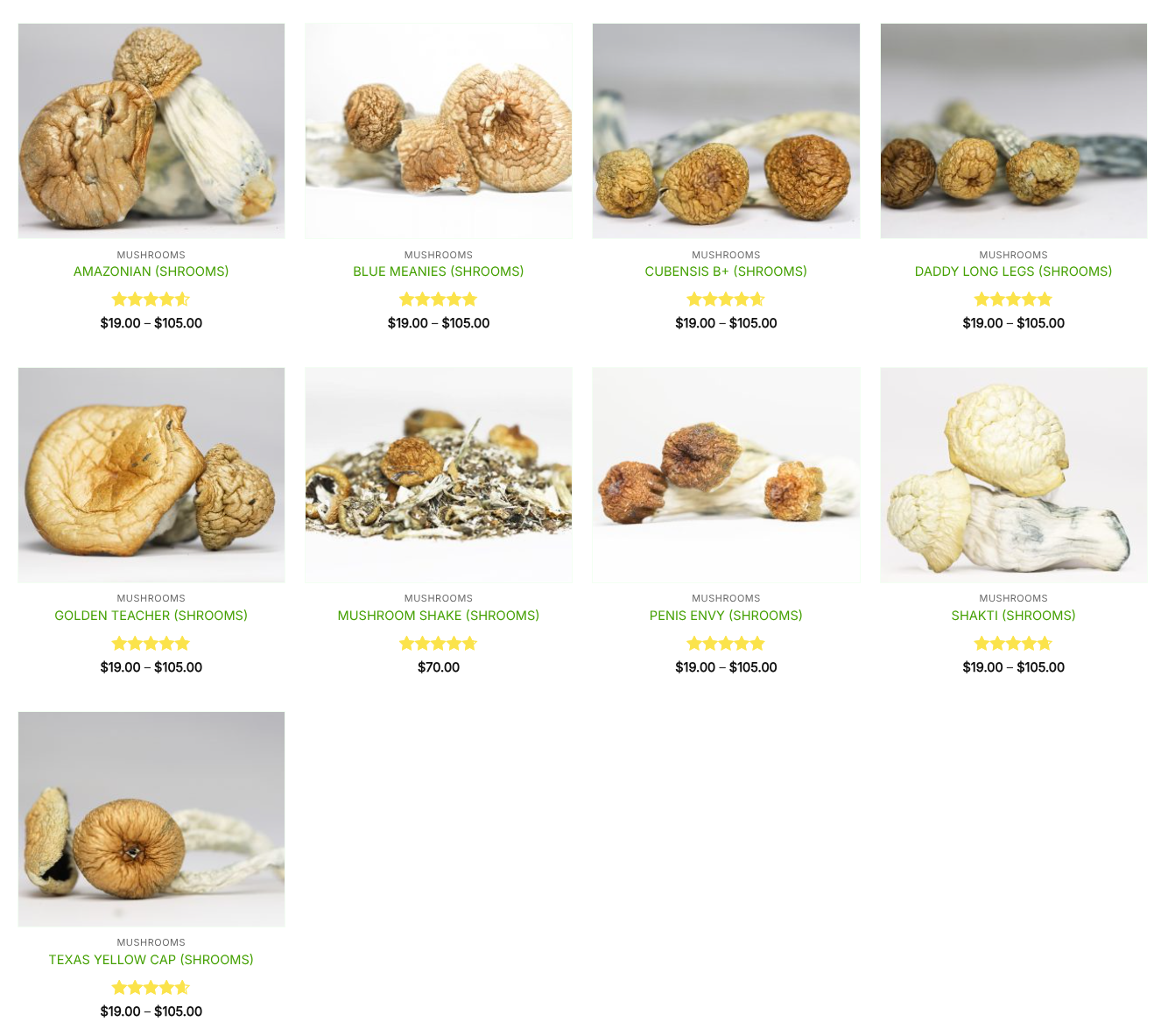Open the Amazonian (Shrooms) product link
The image size is (1168, 1036).
pyautogui.click(x=151, y=271)
